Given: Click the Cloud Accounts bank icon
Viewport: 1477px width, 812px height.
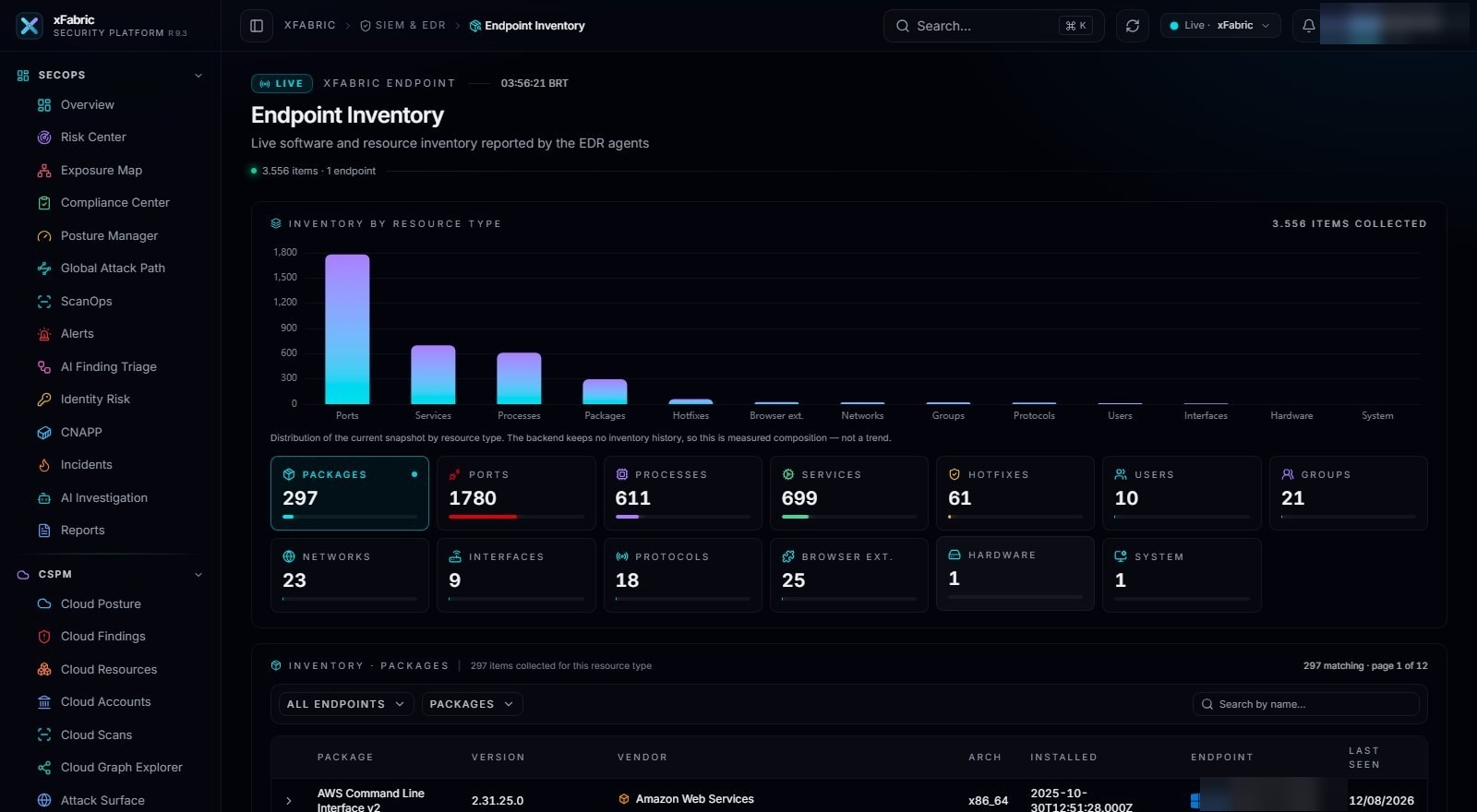Looking at the screenshot, I should pos(44,702).
